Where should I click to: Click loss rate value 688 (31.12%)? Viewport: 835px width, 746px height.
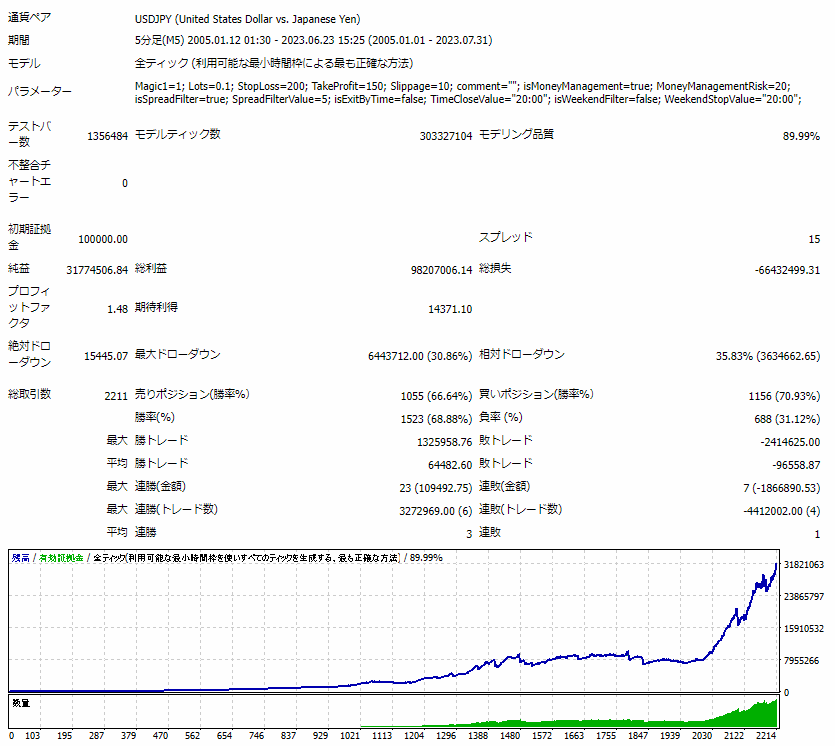pyautogui.click(x=787, y=420)
